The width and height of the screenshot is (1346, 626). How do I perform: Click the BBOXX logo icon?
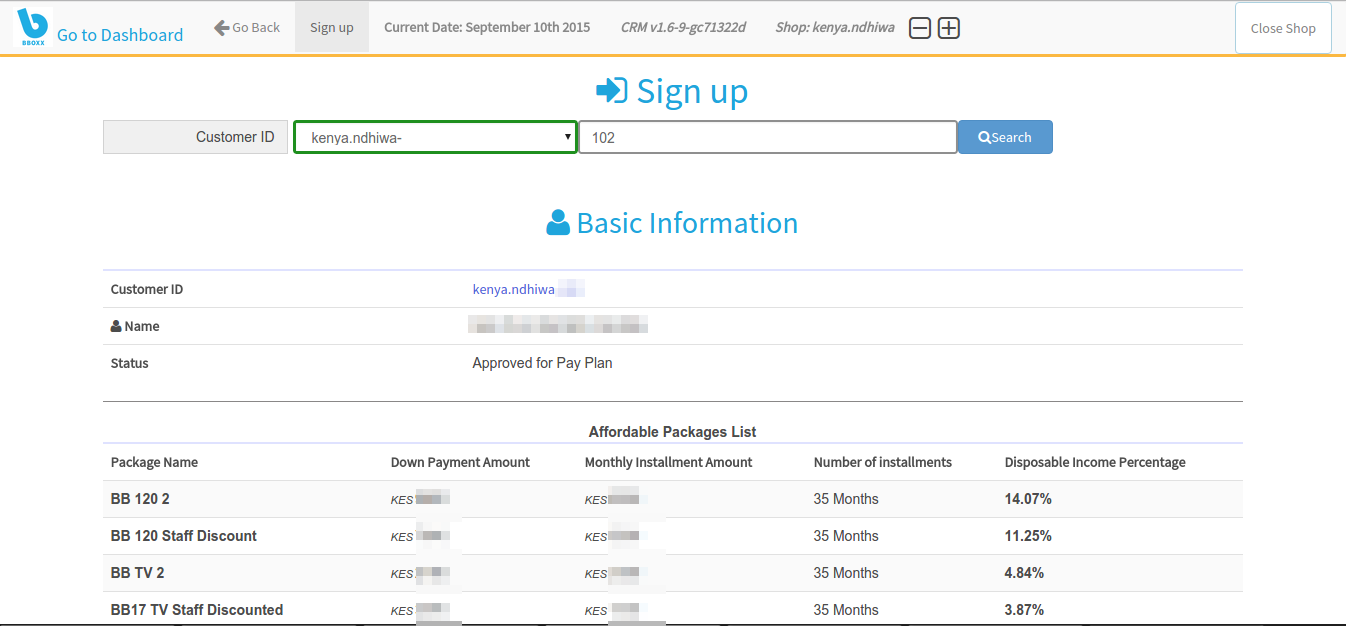tap(33, 27)
